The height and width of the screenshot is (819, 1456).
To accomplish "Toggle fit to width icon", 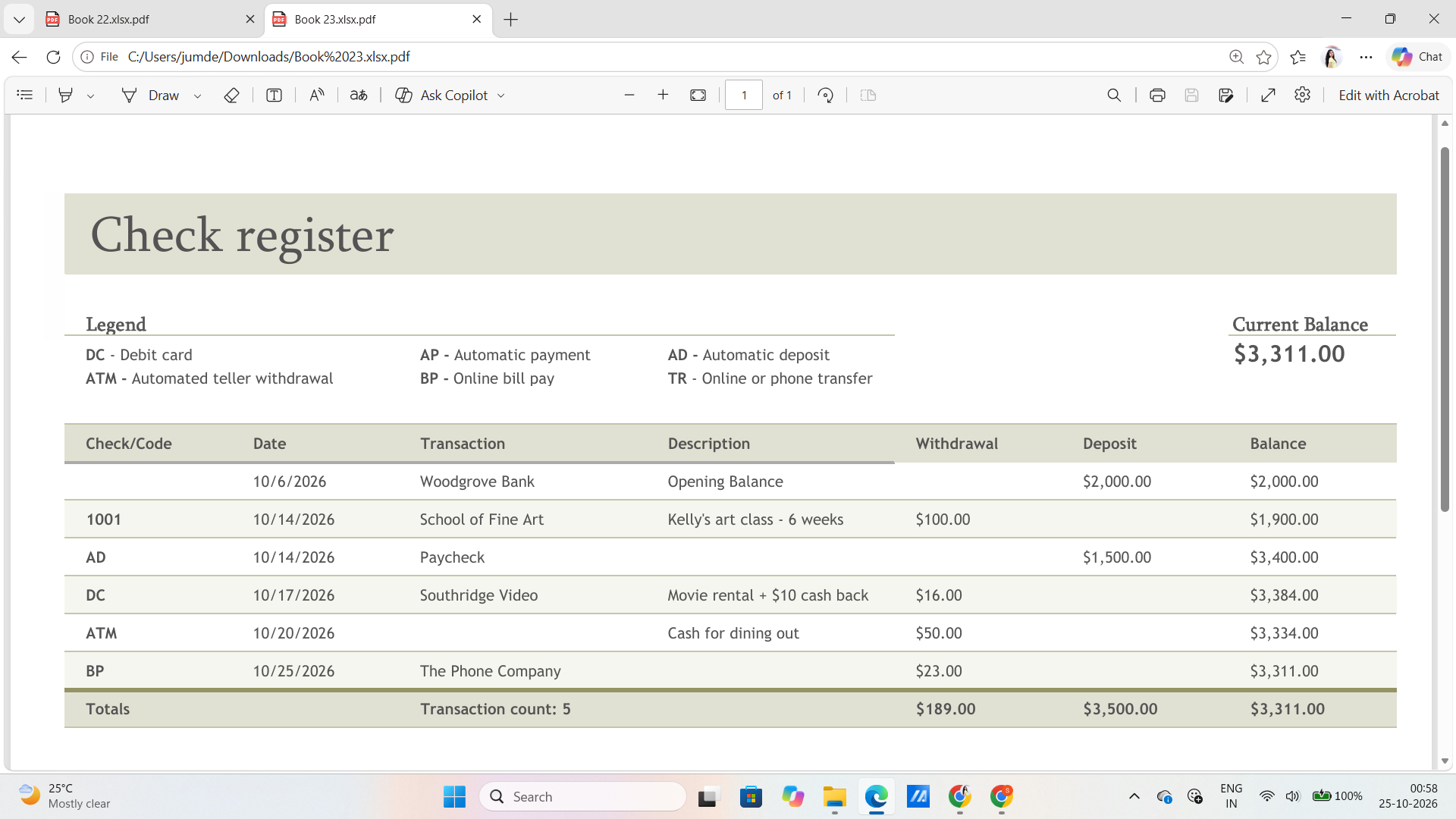I will pos(698,95).
